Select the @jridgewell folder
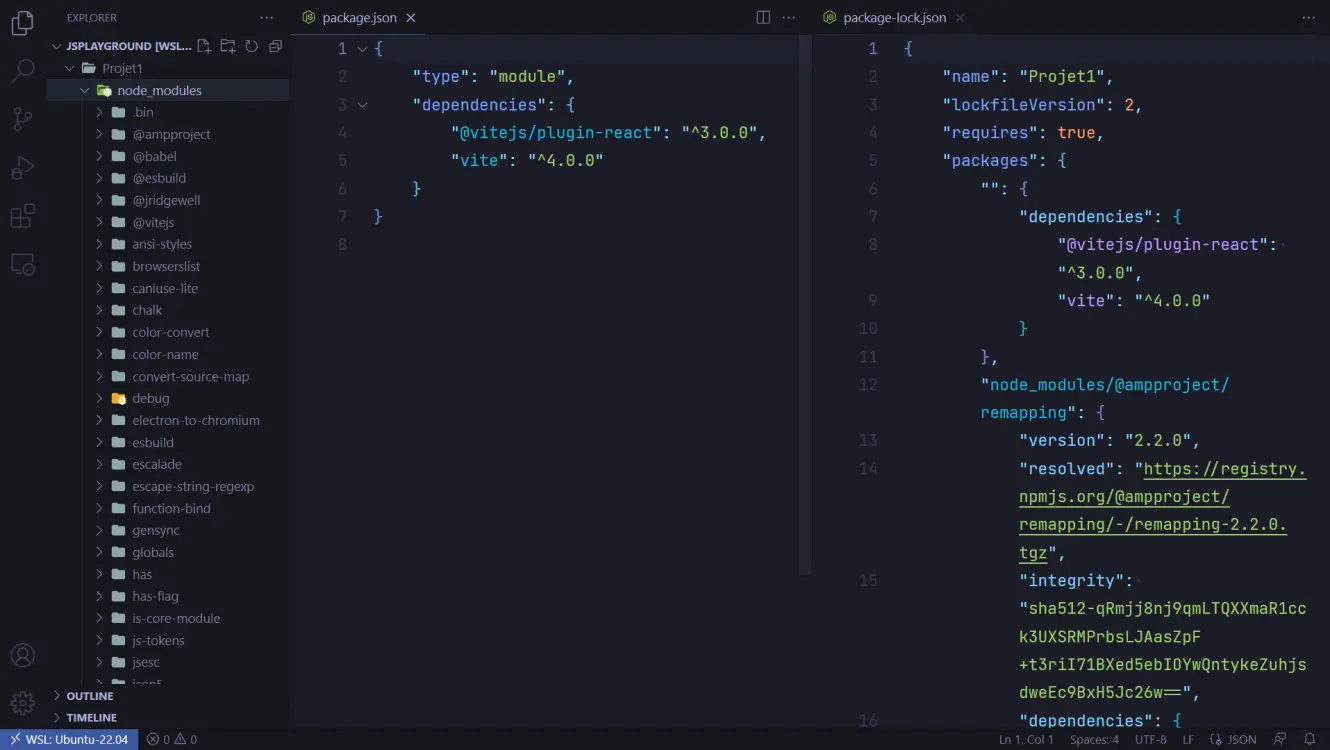The image size is (1330, 750). point(166,200)
